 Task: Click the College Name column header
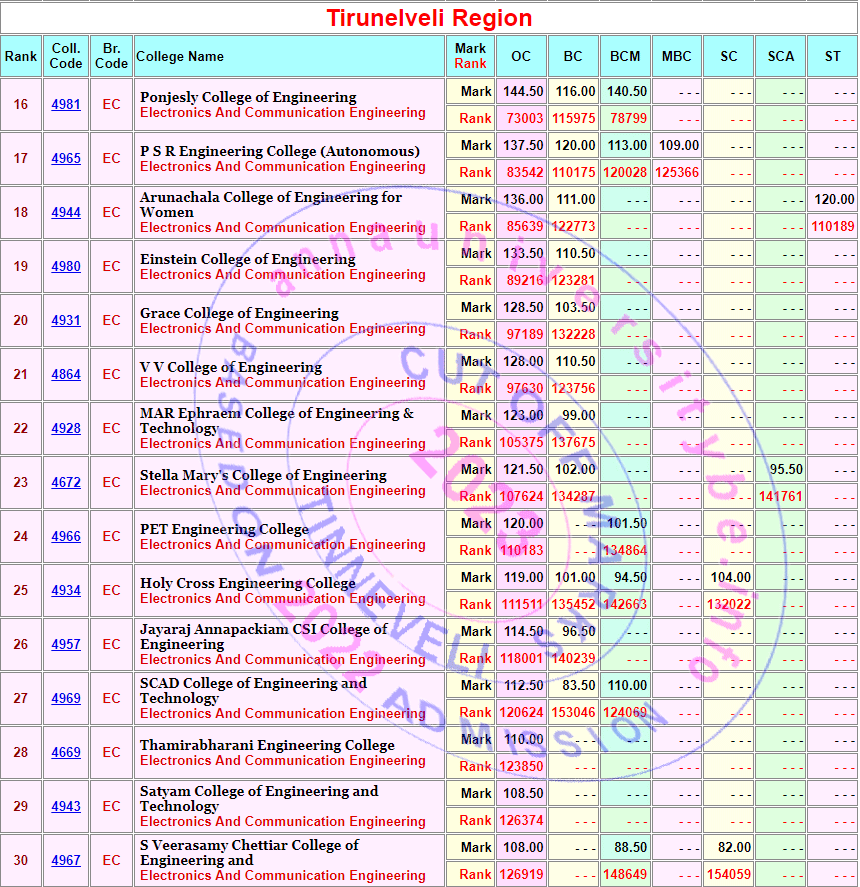tap(180, 57)
